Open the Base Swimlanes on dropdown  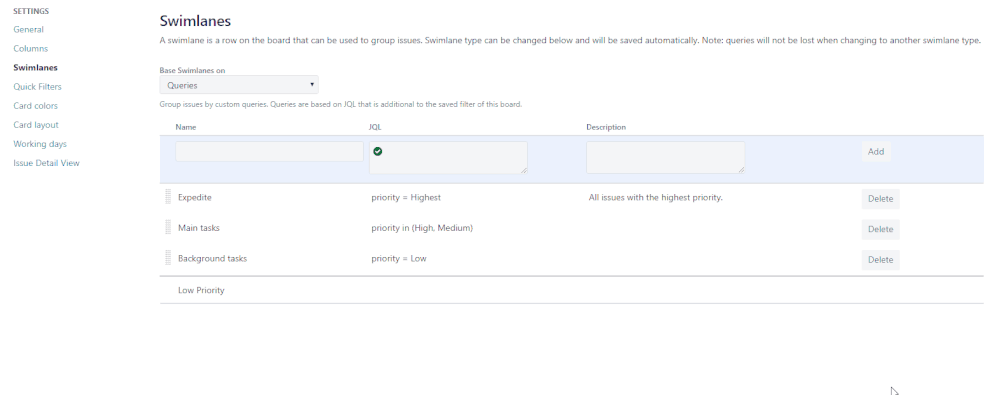(x=239, y=85)
